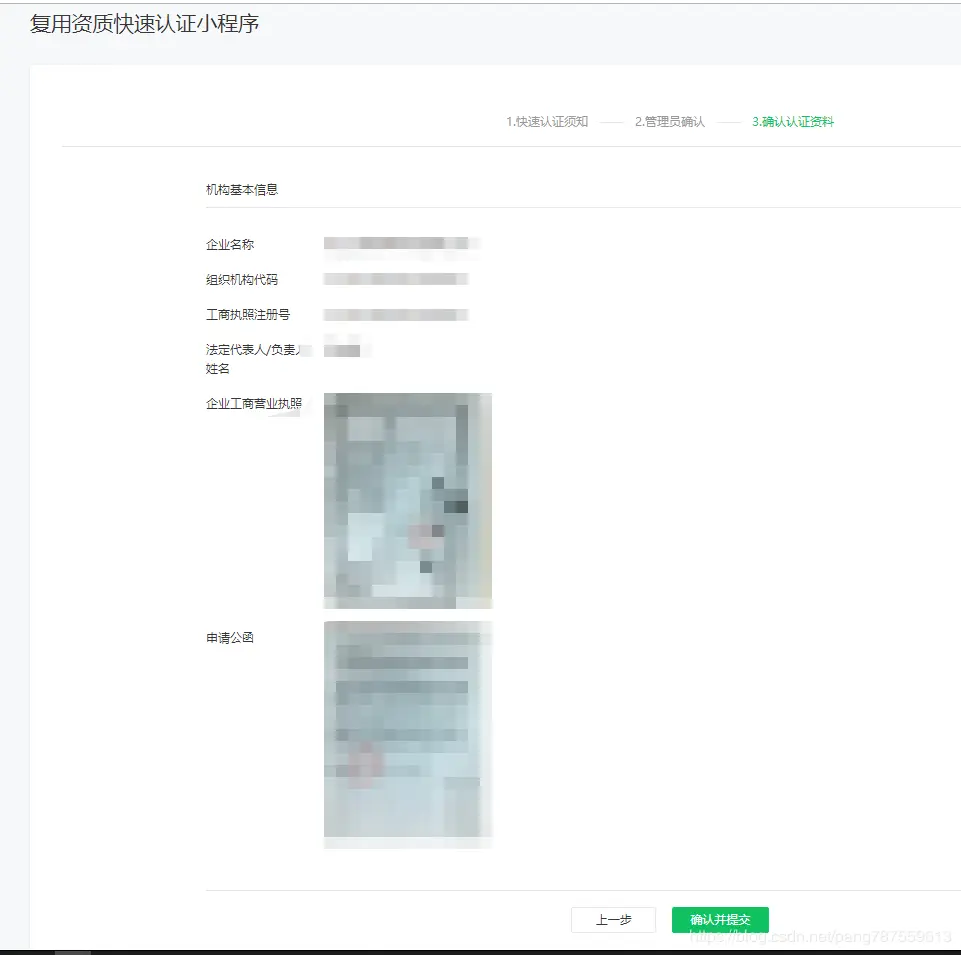Click the 确认并提交 submit button

click(x=720, y=919)
